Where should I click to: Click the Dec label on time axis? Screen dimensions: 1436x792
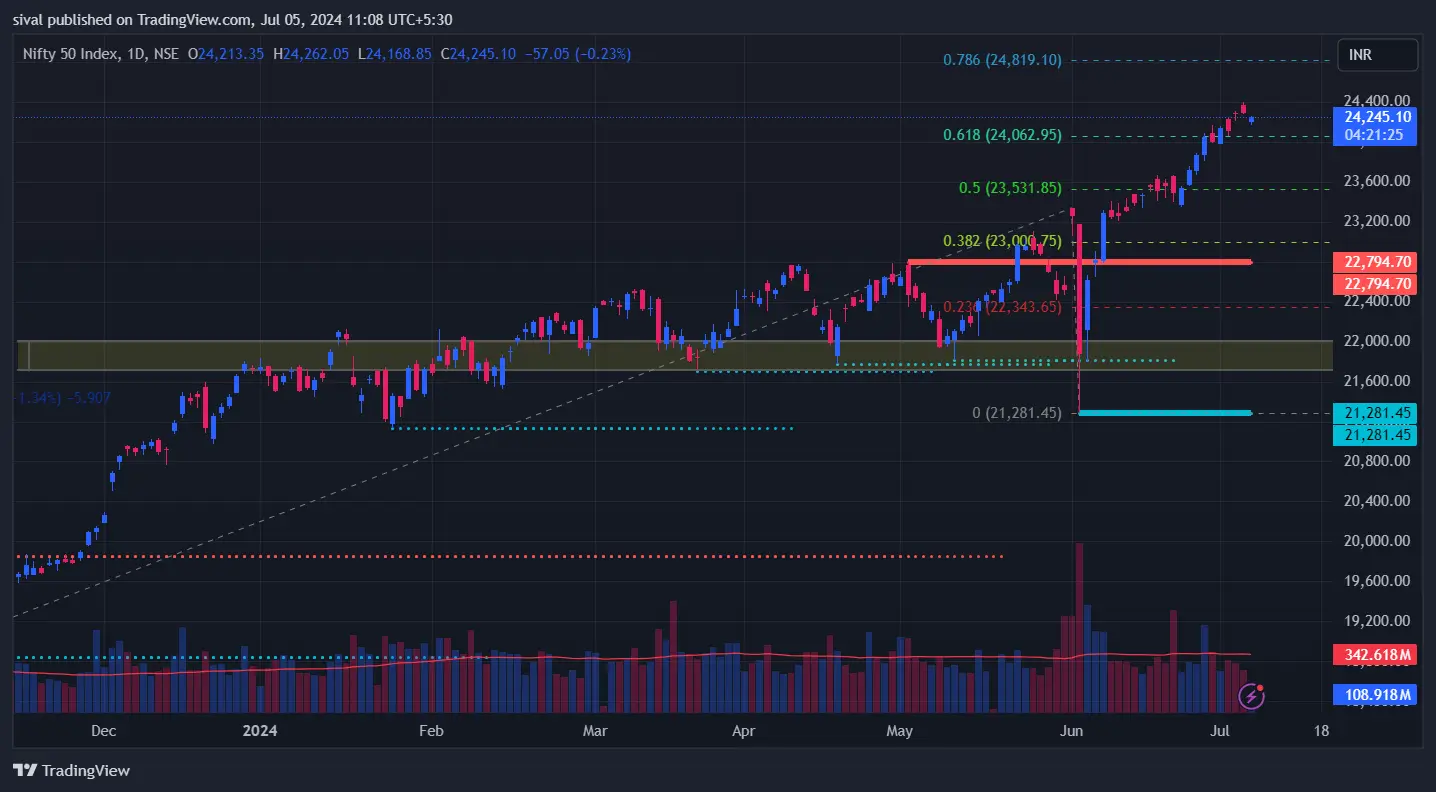(103, 731)
